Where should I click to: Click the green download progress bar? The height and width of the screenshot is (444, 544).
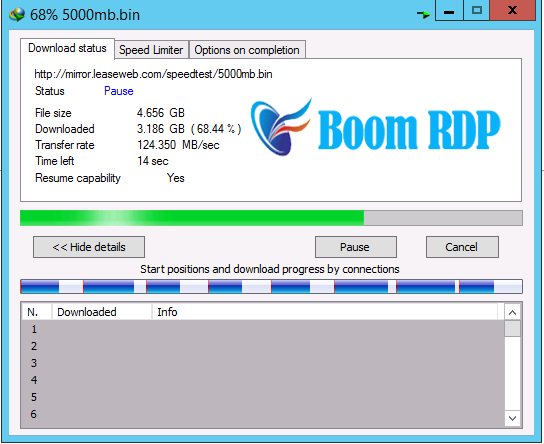click(271, 218)
